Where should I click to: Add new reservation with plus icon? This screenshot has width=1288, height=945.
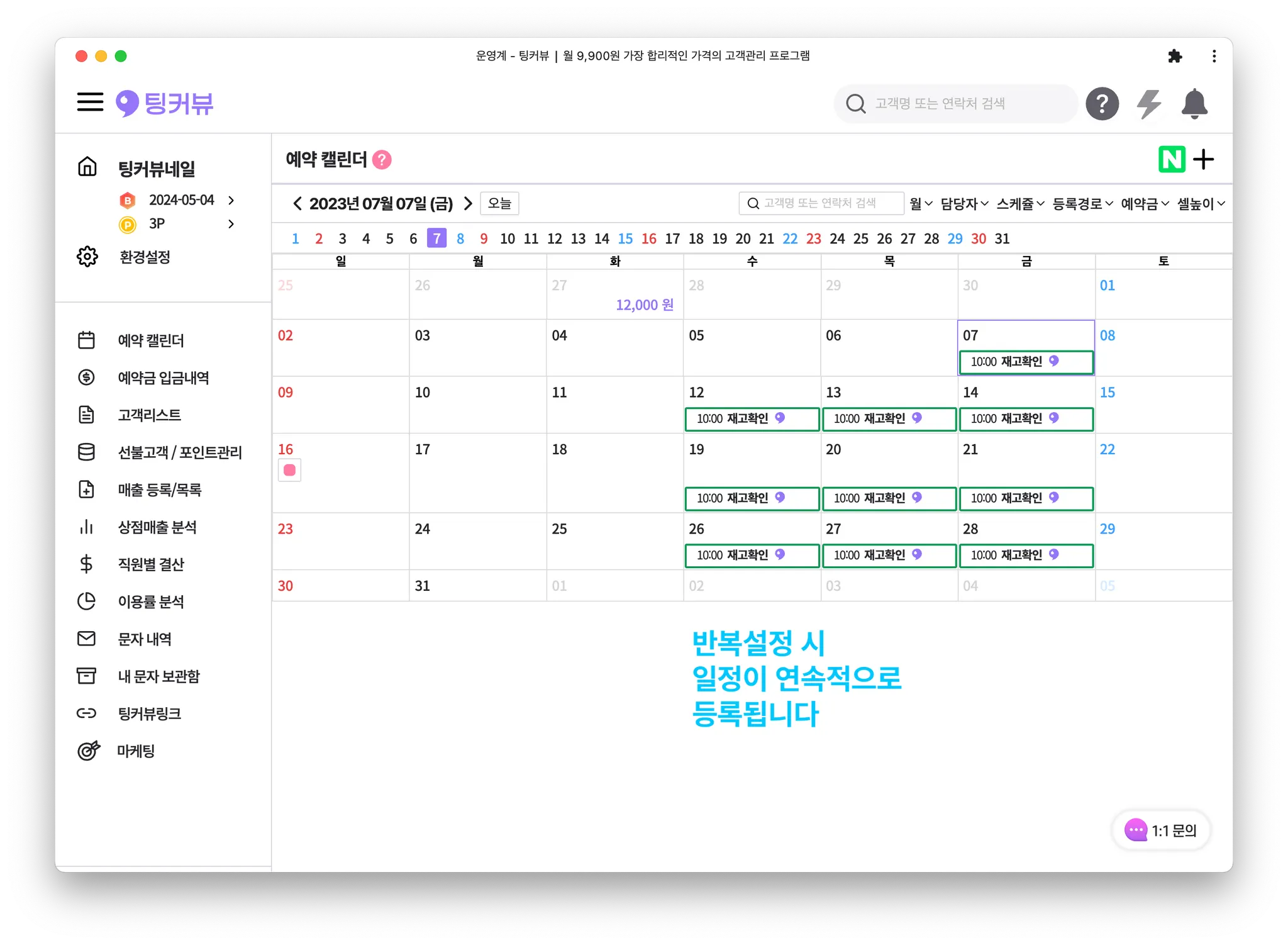[1204, 159]
